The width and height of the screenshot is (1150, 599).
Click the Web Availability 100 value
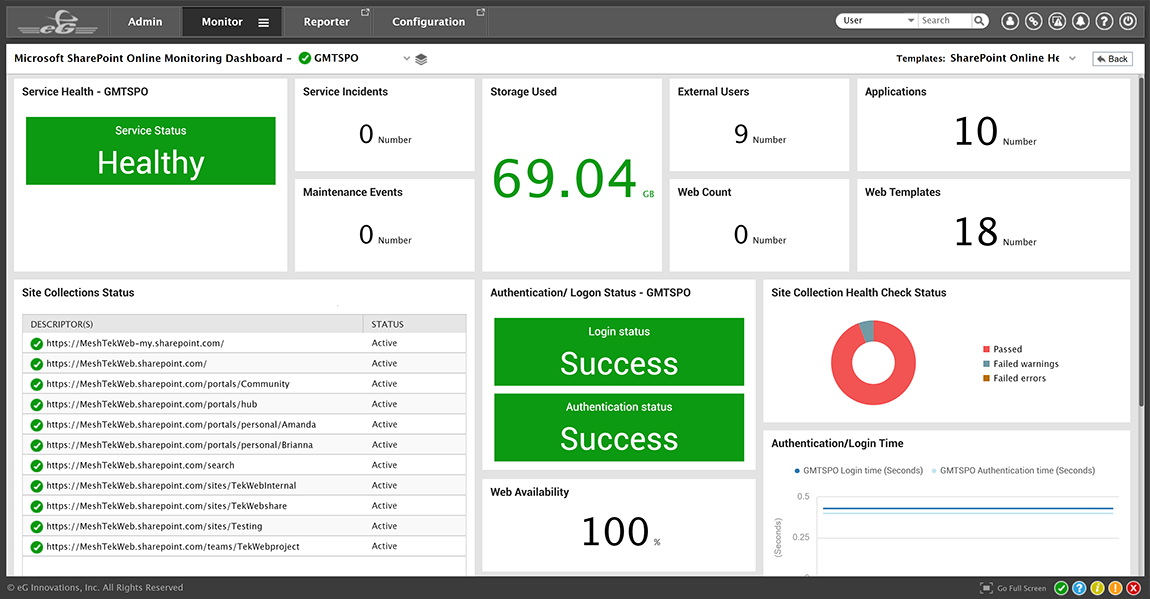615,532
